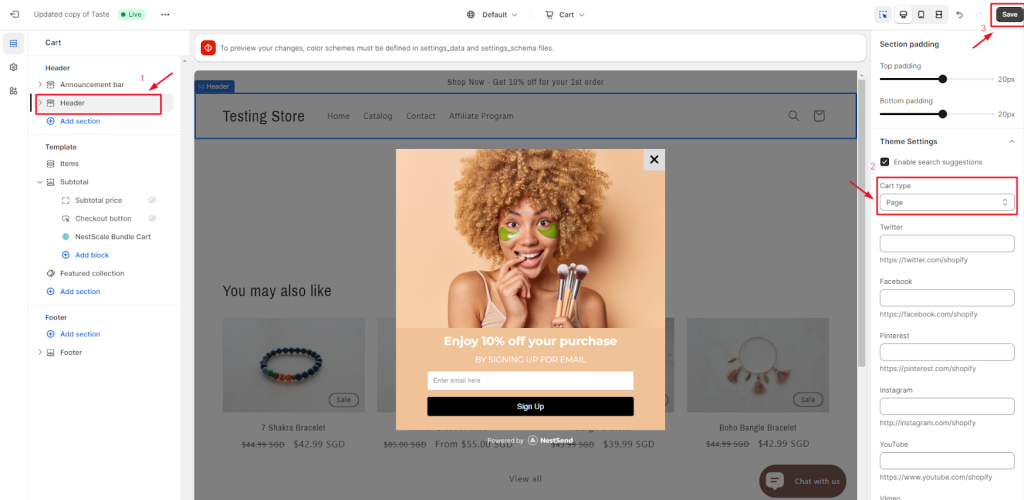Click the YouTube URL input field
Viewport: 1024px width, 500px height.
coord(947,460)
